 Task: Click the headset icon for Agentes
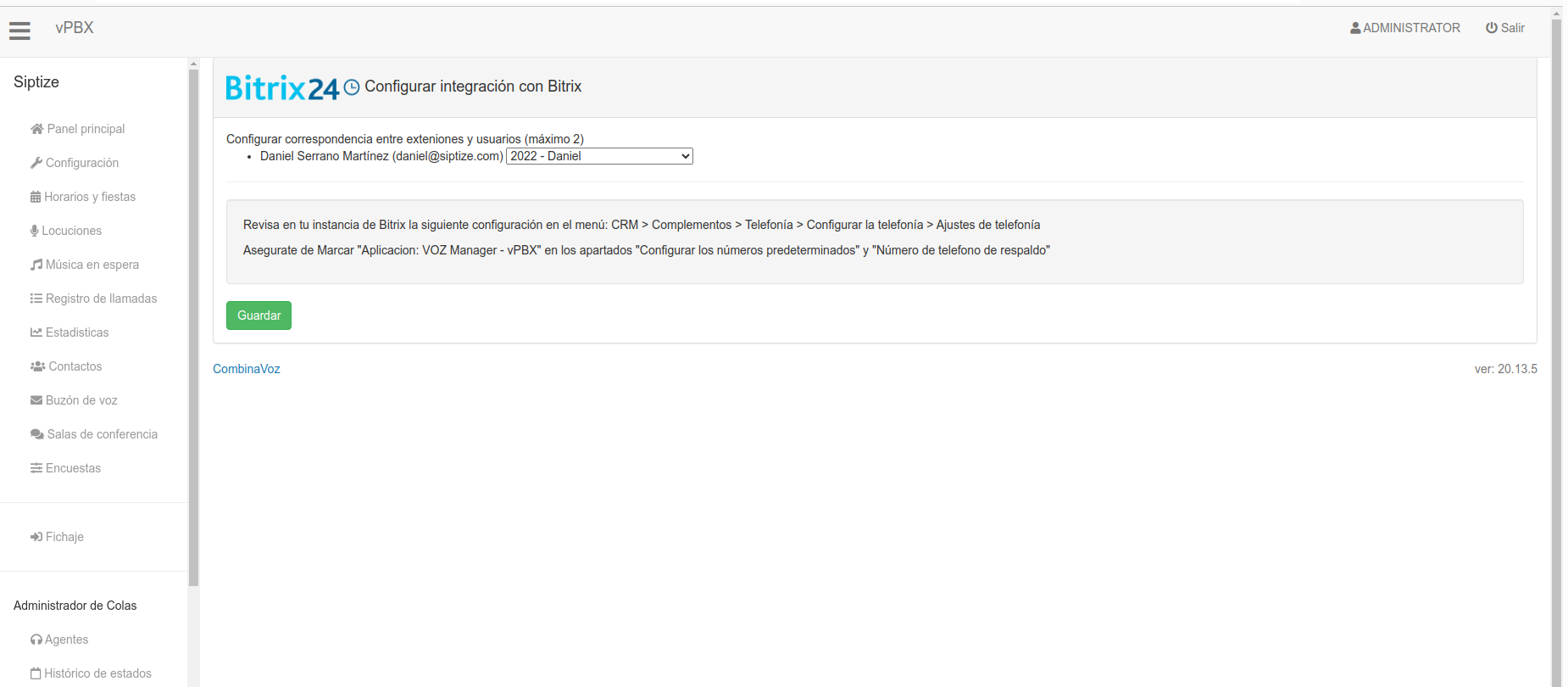[x=36, y=640]
